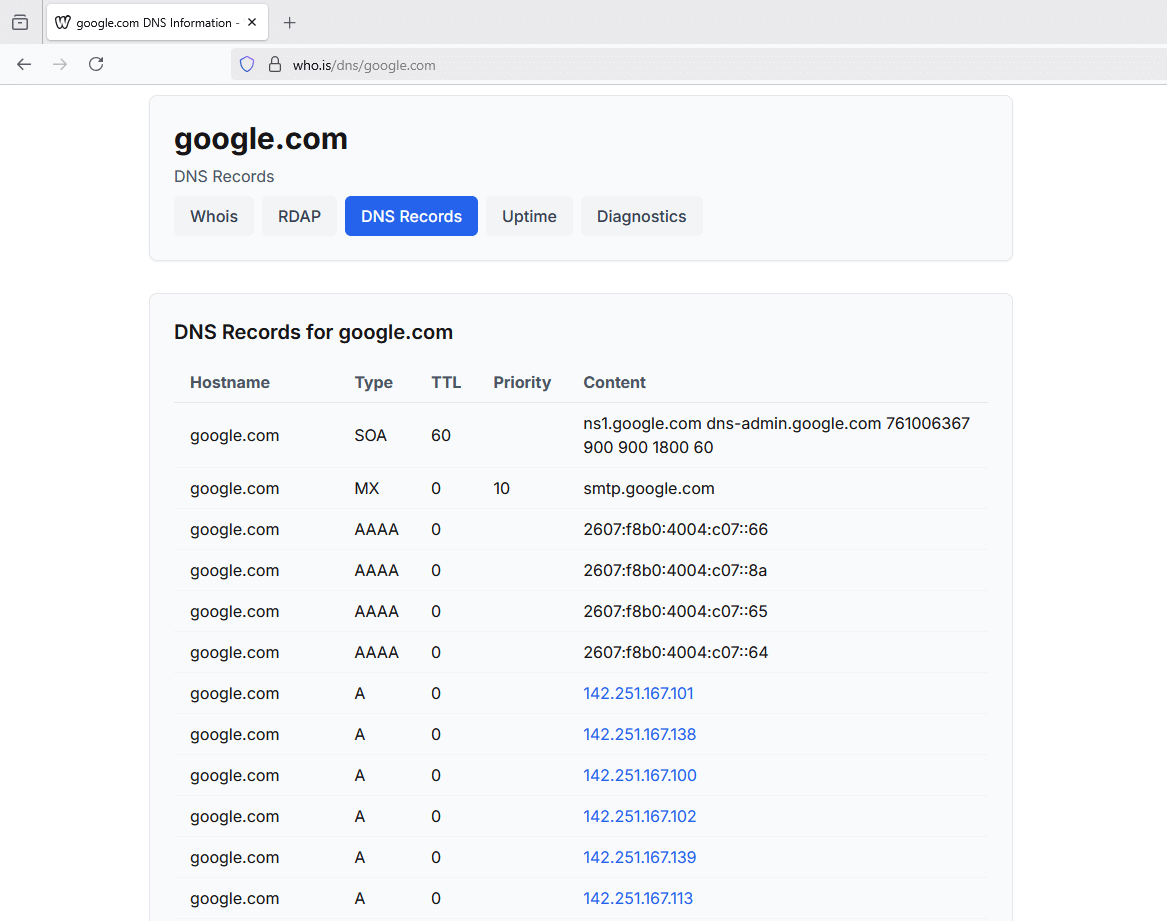The height and width of the screenshot is (921, 1167).
Task: Click the Content column header
Action: [x=614, y=382]
